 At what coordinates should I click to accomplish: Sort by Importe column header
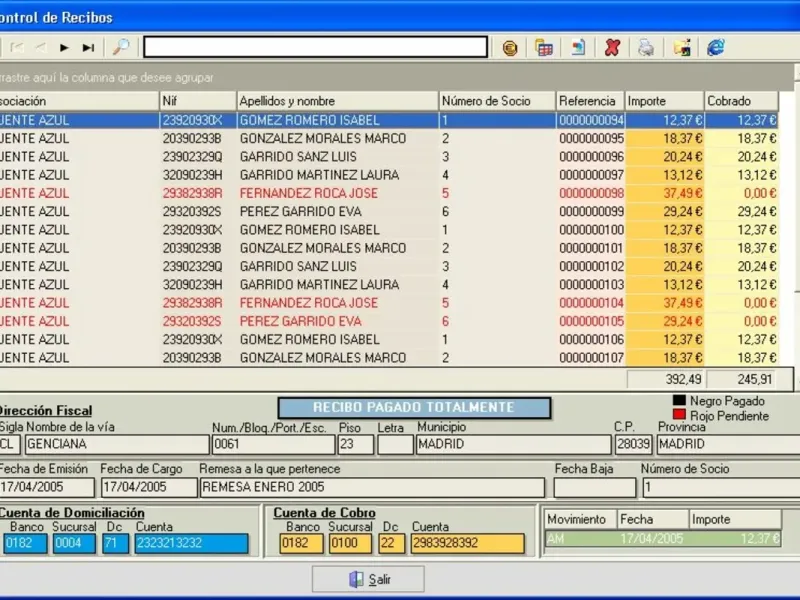tap(665, 101)
